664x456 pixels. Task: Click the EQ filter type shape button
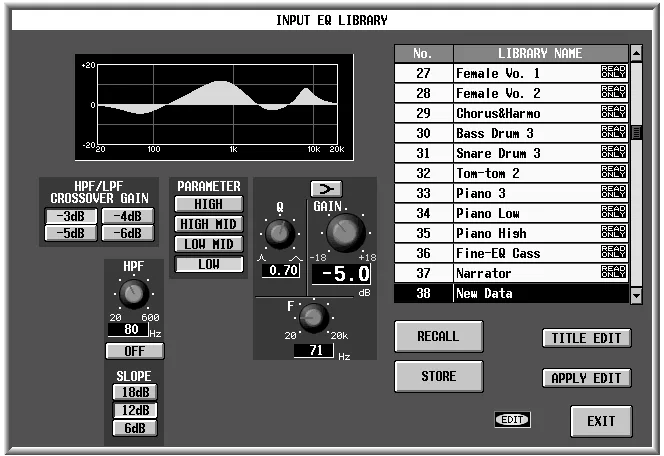pyautogui.click(x=326, y=189)
